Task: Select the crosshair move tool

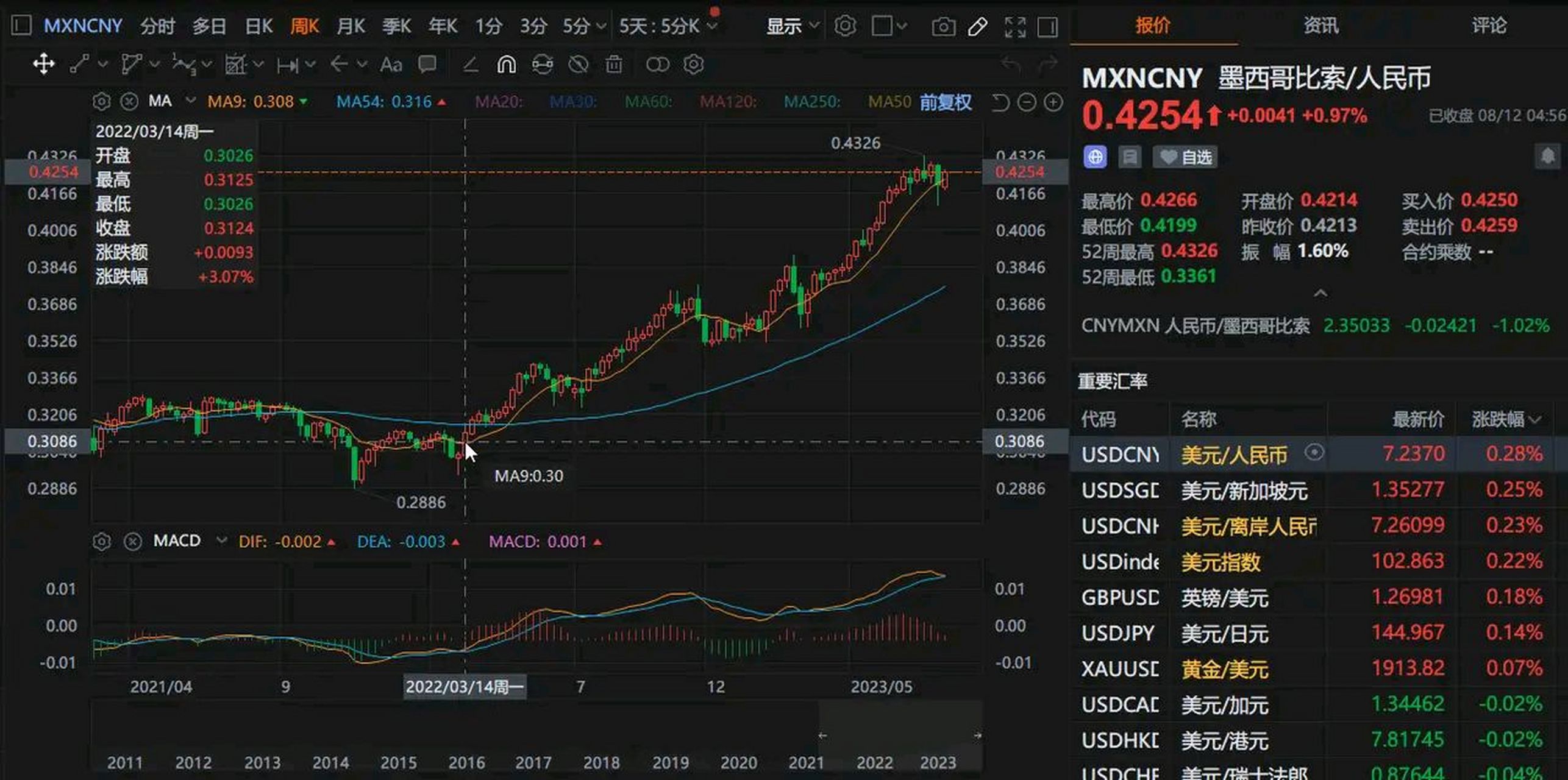Action: click(x=44, y=64)
